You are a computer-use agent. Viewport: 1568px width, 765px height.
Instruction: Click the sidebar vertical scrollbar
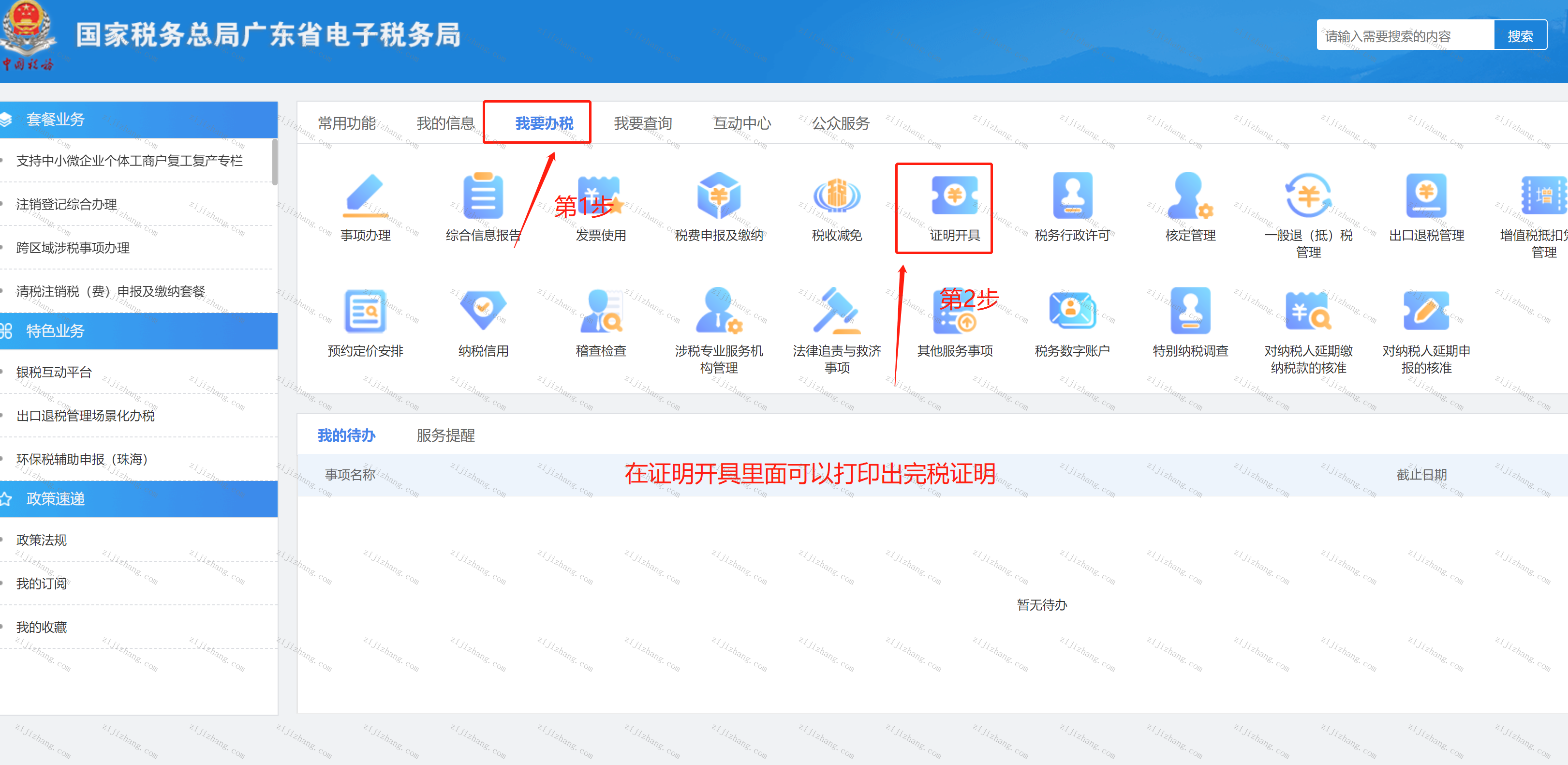(x=275, y=162)
